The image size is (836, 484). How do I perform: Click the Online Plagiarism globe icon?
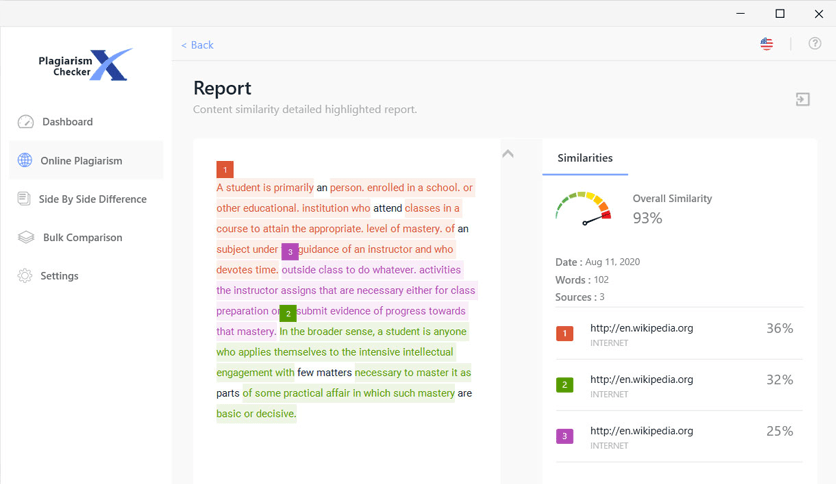coord(25,160)
